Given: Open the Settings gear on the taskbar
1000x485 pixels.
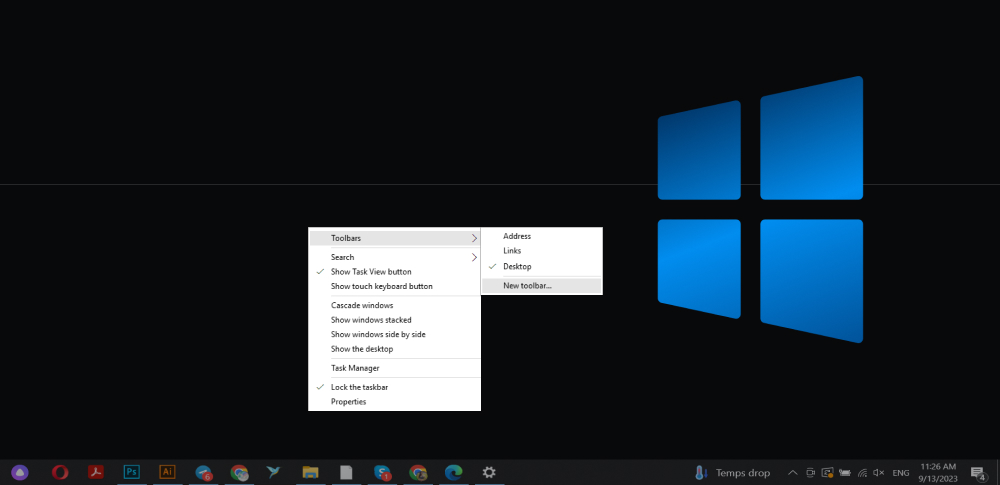Looking at the screenshot, I should (489, 472).
